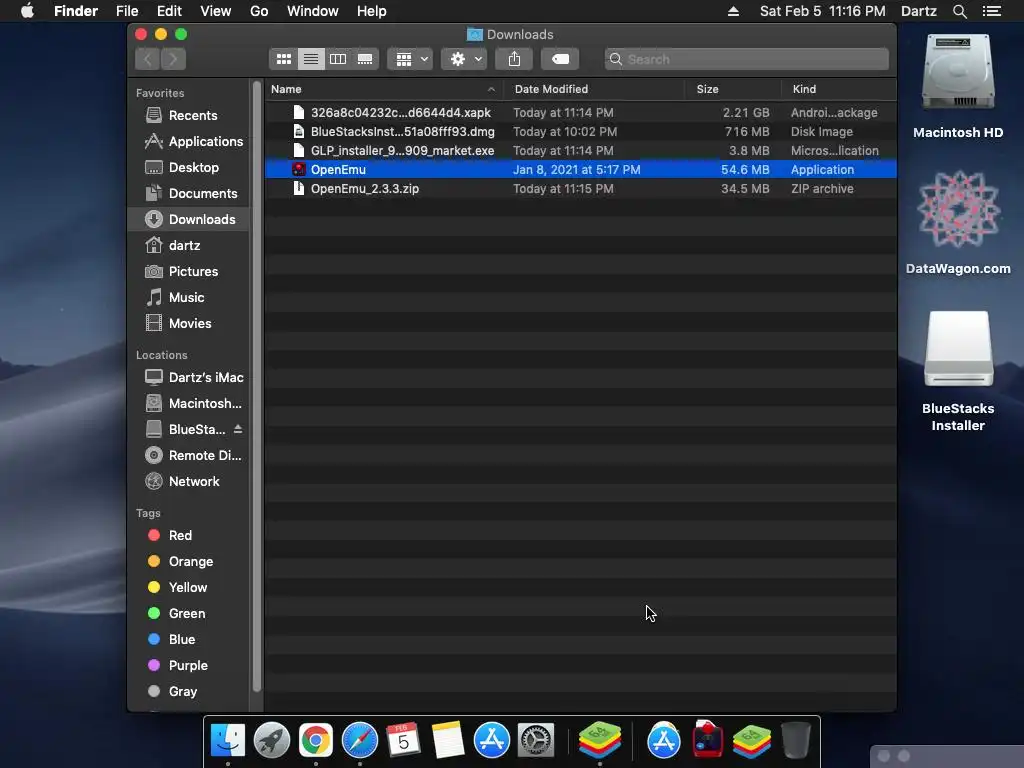Click the Search field in Finder

(x=746, y=59)
